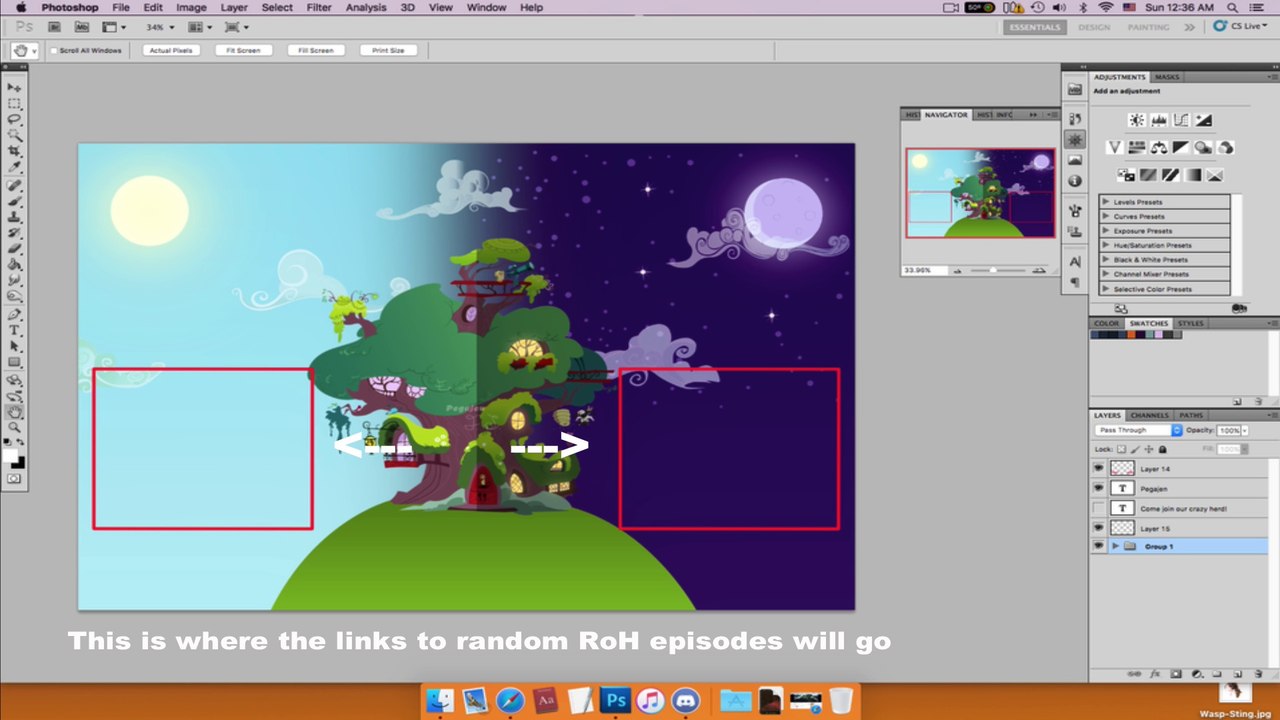Select the Crop tool
The image size is (1280, 720).
tap(15, 150)
